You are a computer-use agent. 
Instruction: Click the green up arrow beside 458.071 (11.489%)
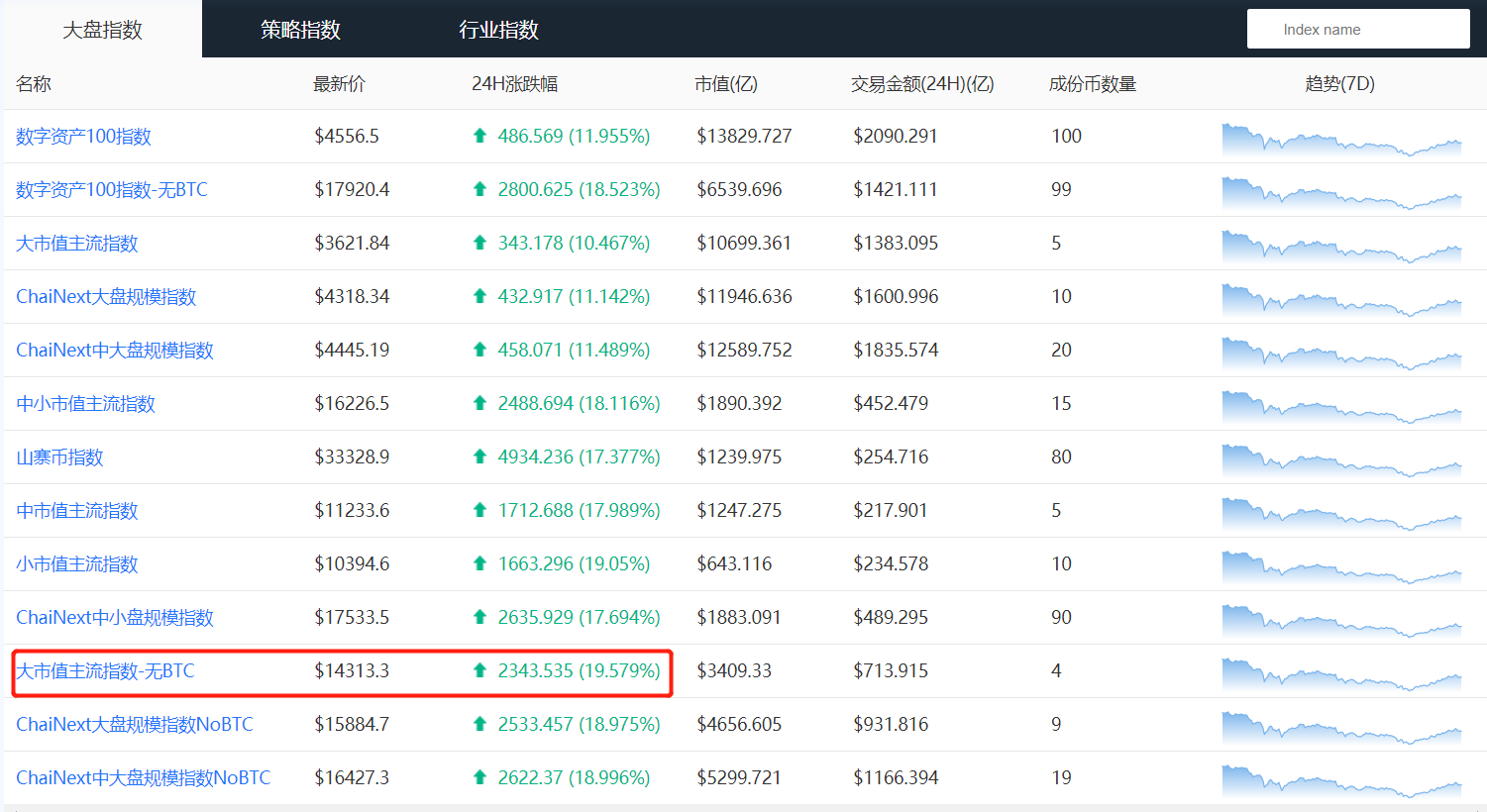click(479, 350)
